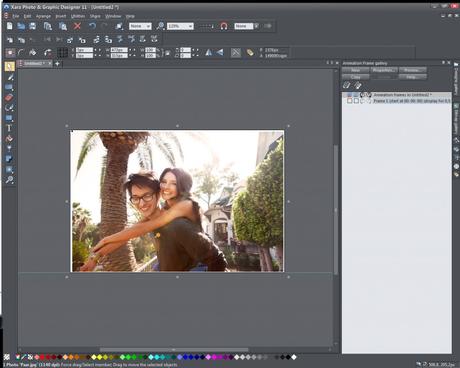Click the Flip horizontal icon
This screenshot has width=460, height=368.
(x=208, y=52)
